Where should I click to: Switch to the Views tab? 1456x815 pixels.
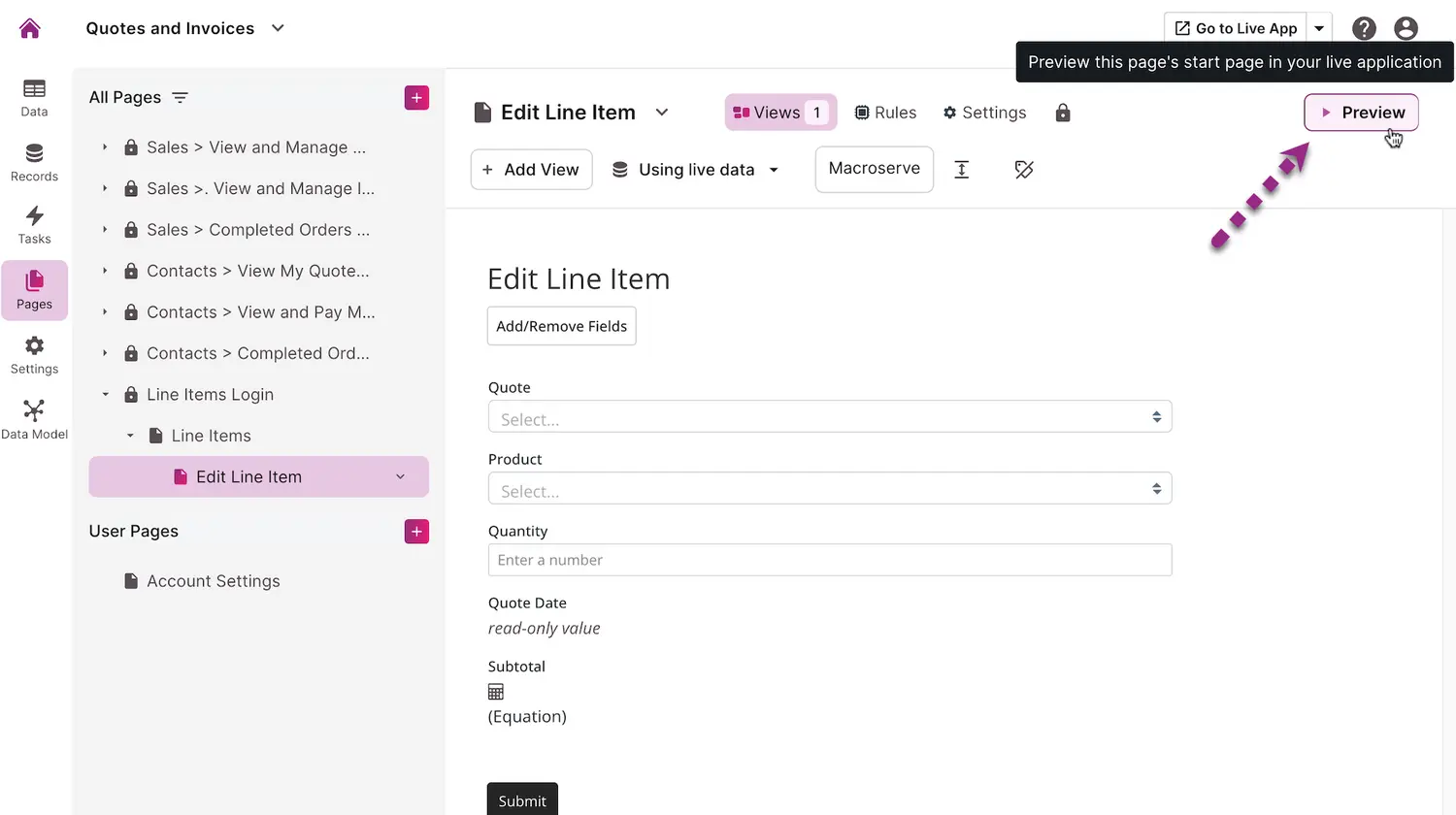coord(779,113)
